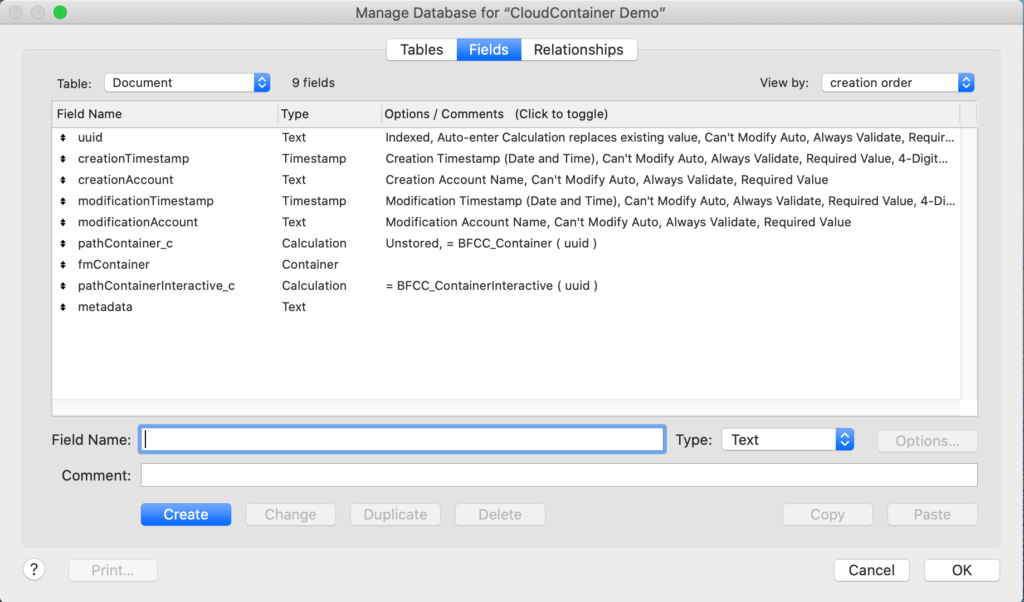Click the reorder handle for pathContainer_c

pos(64,244)
